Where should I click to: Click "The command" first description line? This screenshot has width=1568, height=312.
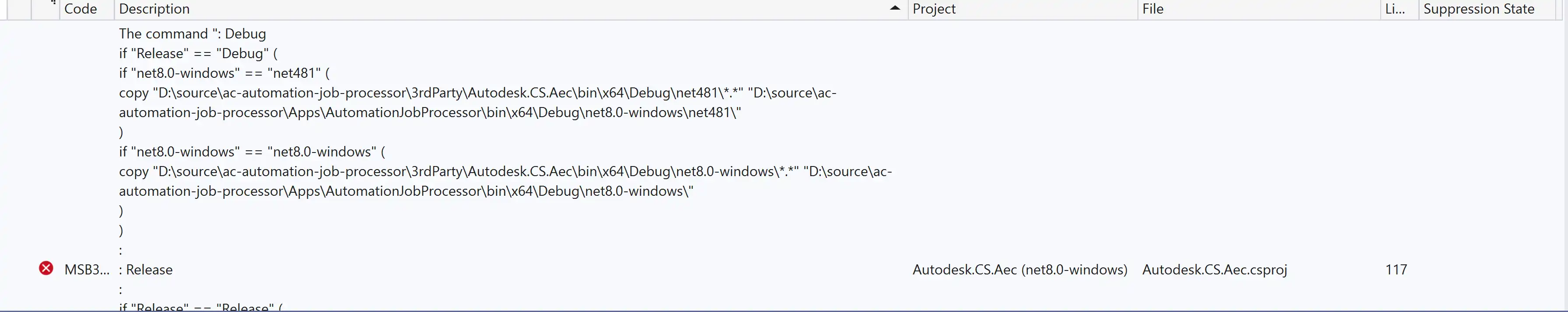(192, 34)
